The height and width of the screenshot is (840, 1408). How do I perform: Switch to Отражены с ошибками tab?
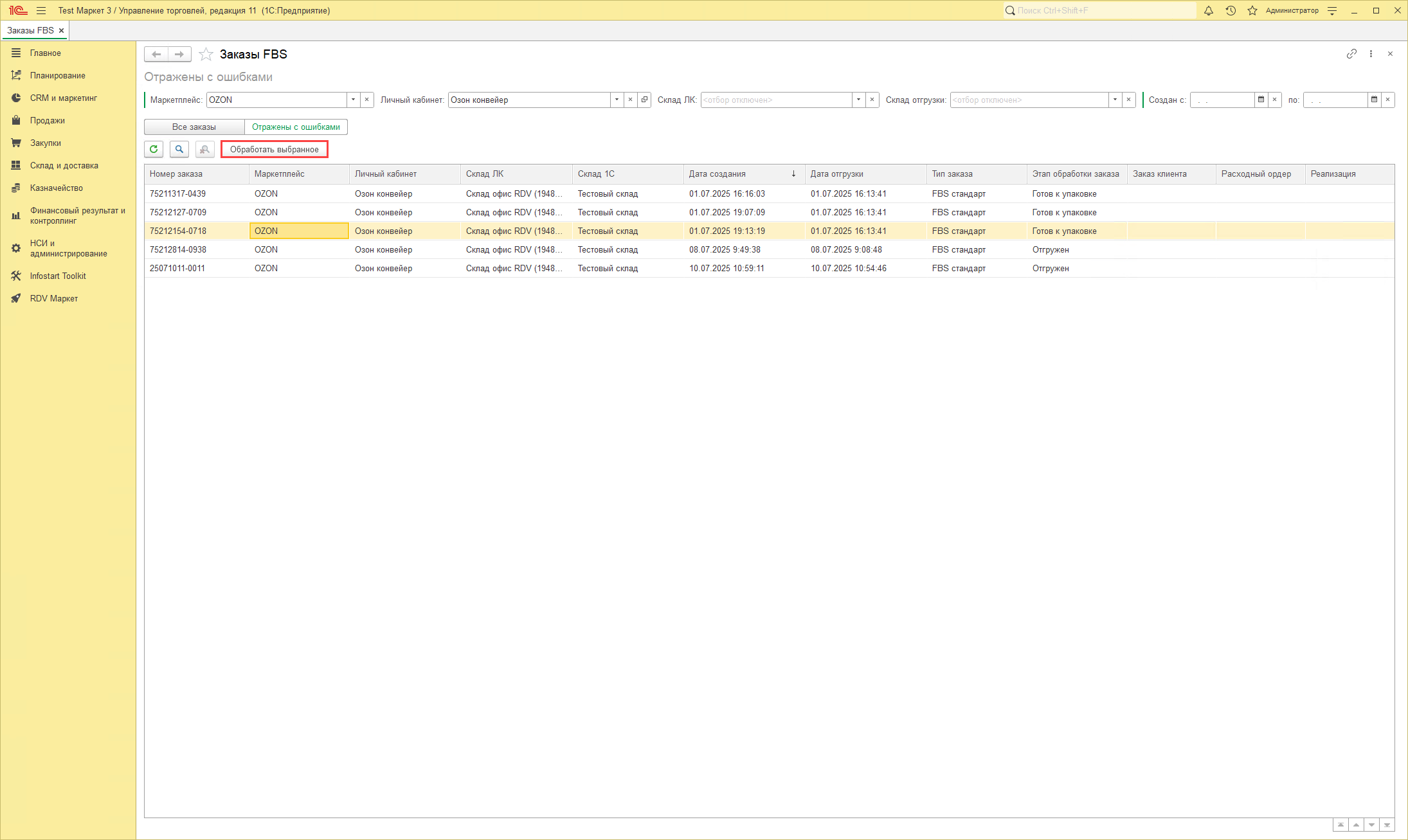296,127
